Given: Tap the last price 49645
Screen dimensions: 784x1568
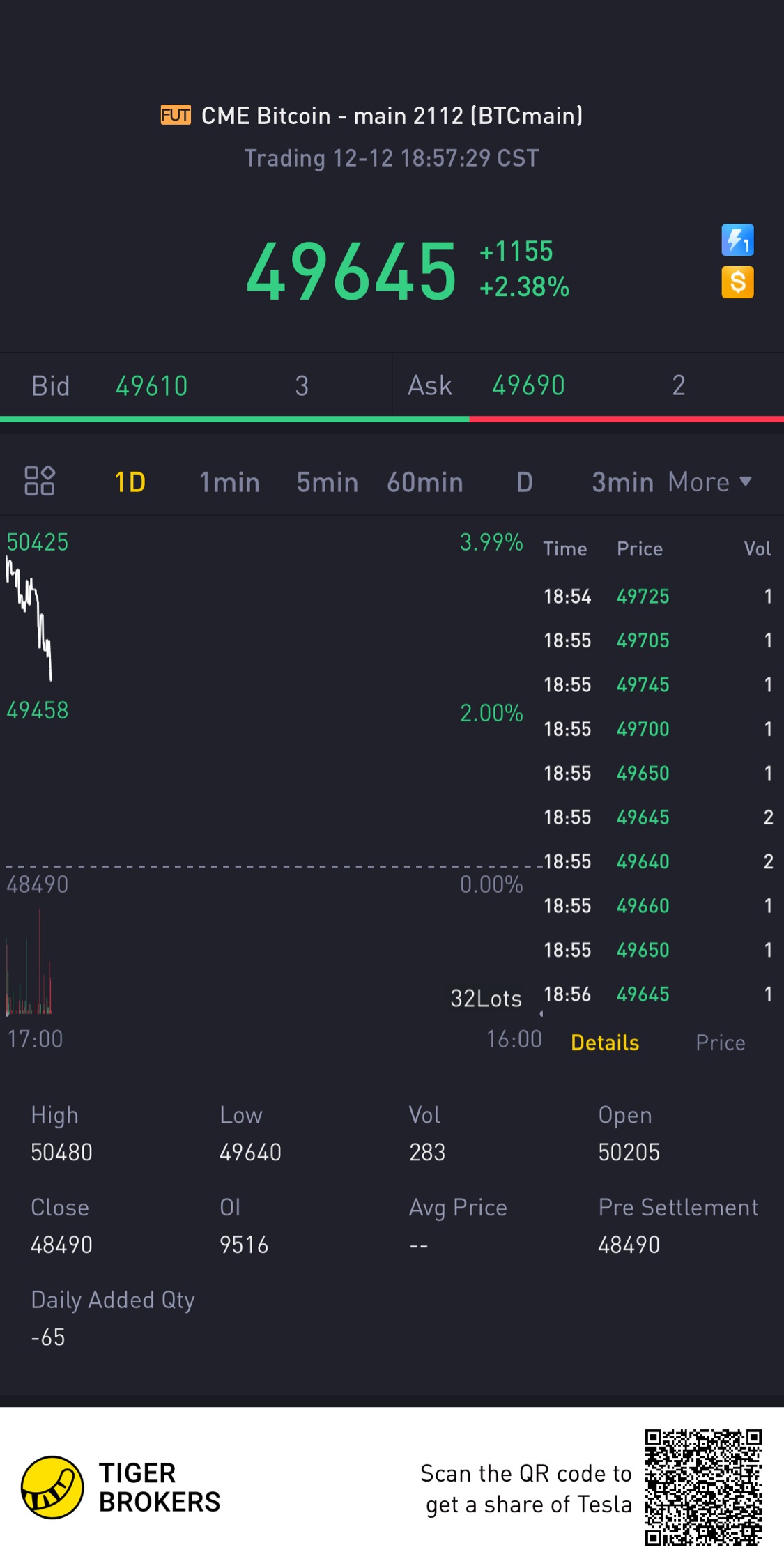Looking at the screenshot, I should 351,271.
